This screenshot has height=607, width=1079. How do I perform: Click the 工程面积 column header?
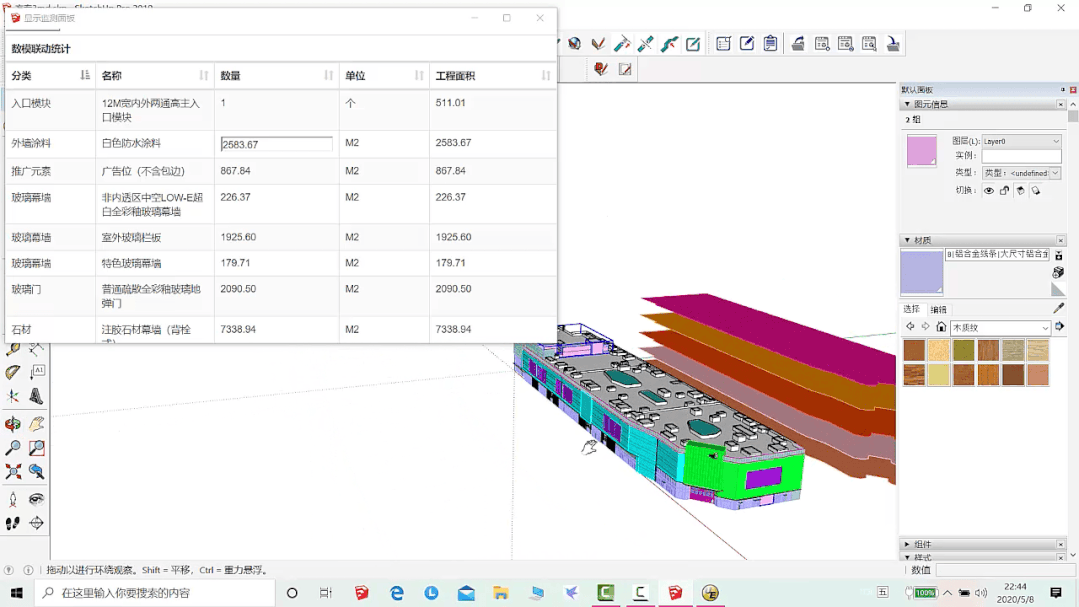(x=455, y=76)
